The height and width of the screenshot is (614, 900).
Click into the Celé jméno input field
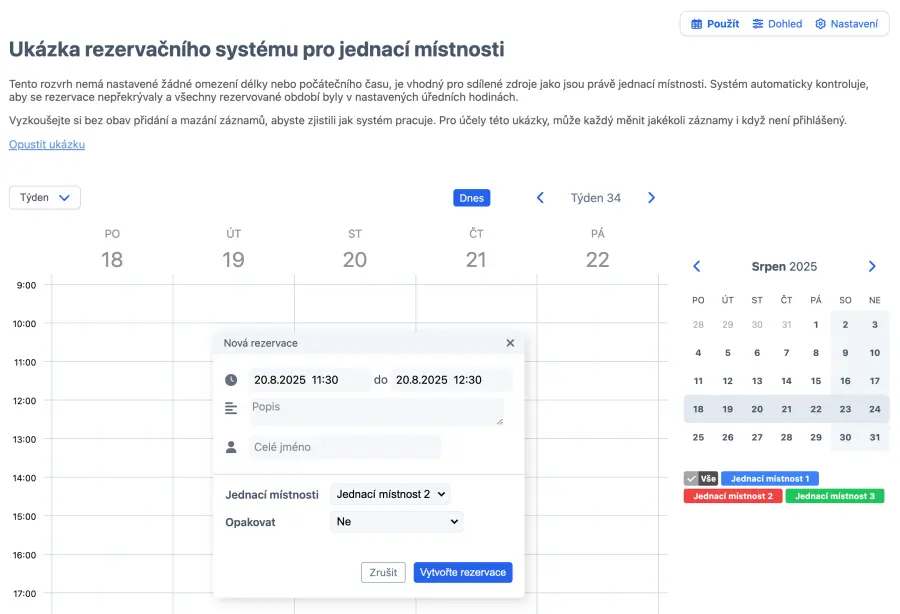point(345,447)
